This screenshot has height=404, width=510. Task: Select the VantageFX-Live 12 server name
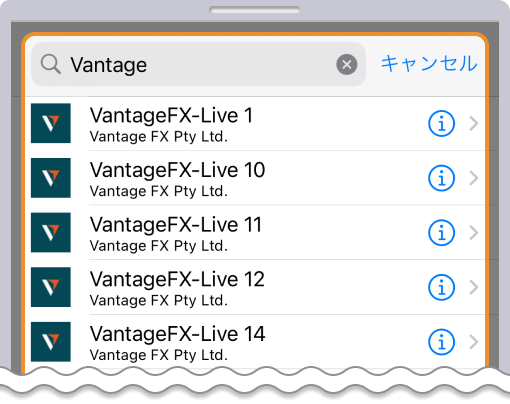point(177,279)
